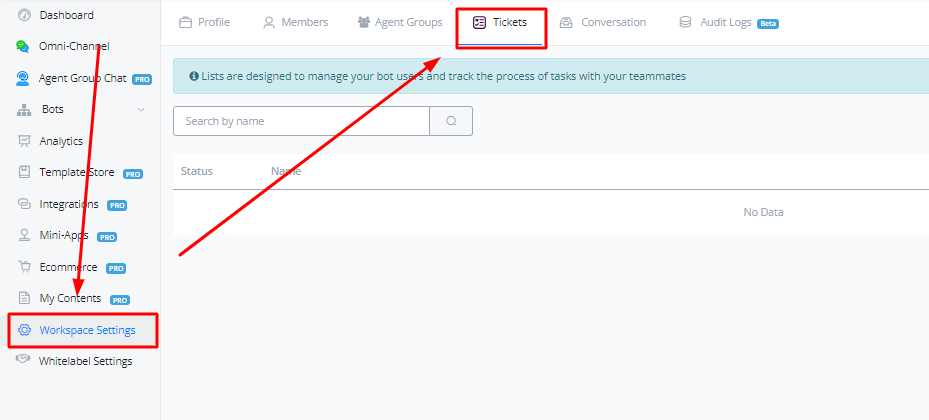Image resolution: width=929 pixels, height=420 pixels.
Task: Click the Search by name field
Action: [301, 121]
